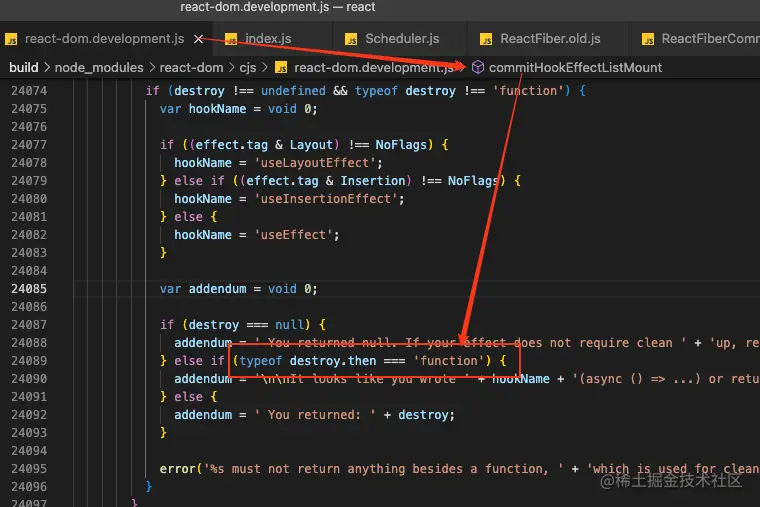Screen dimensions: 760x507
Task: Click 'var hookName = void 0;' code
Action: [x=238, y=109]
